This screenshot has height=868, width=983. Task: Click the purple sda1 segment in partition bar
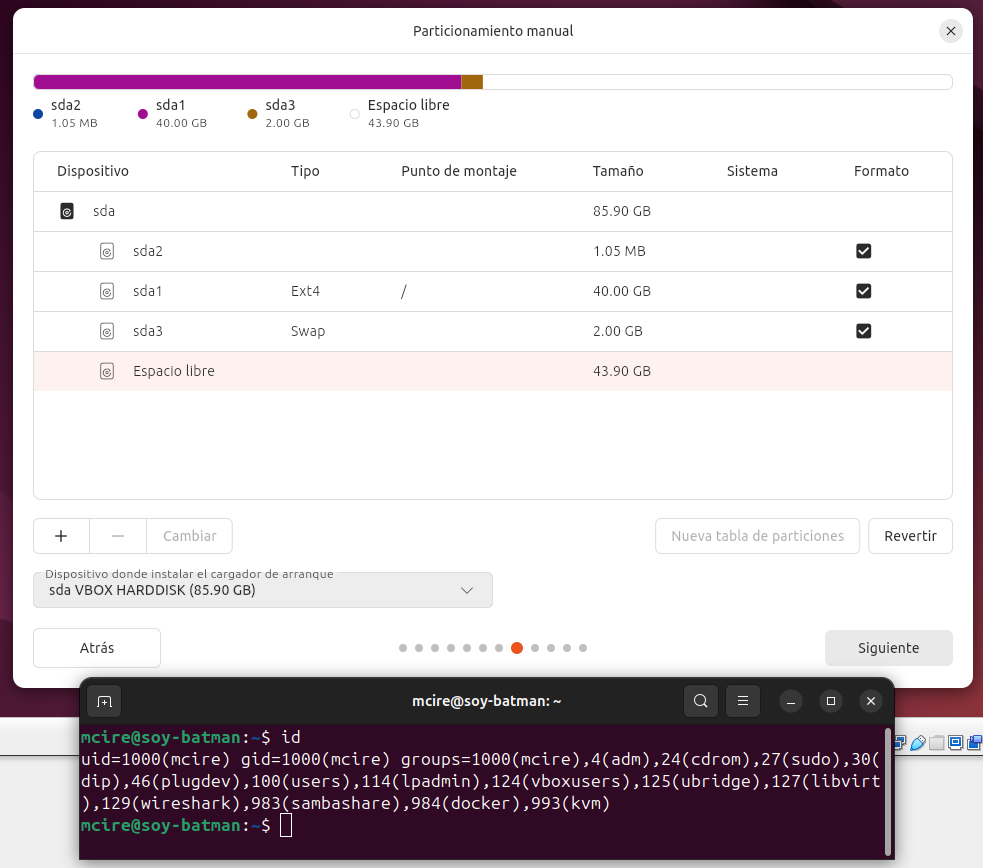click(247, 82)
